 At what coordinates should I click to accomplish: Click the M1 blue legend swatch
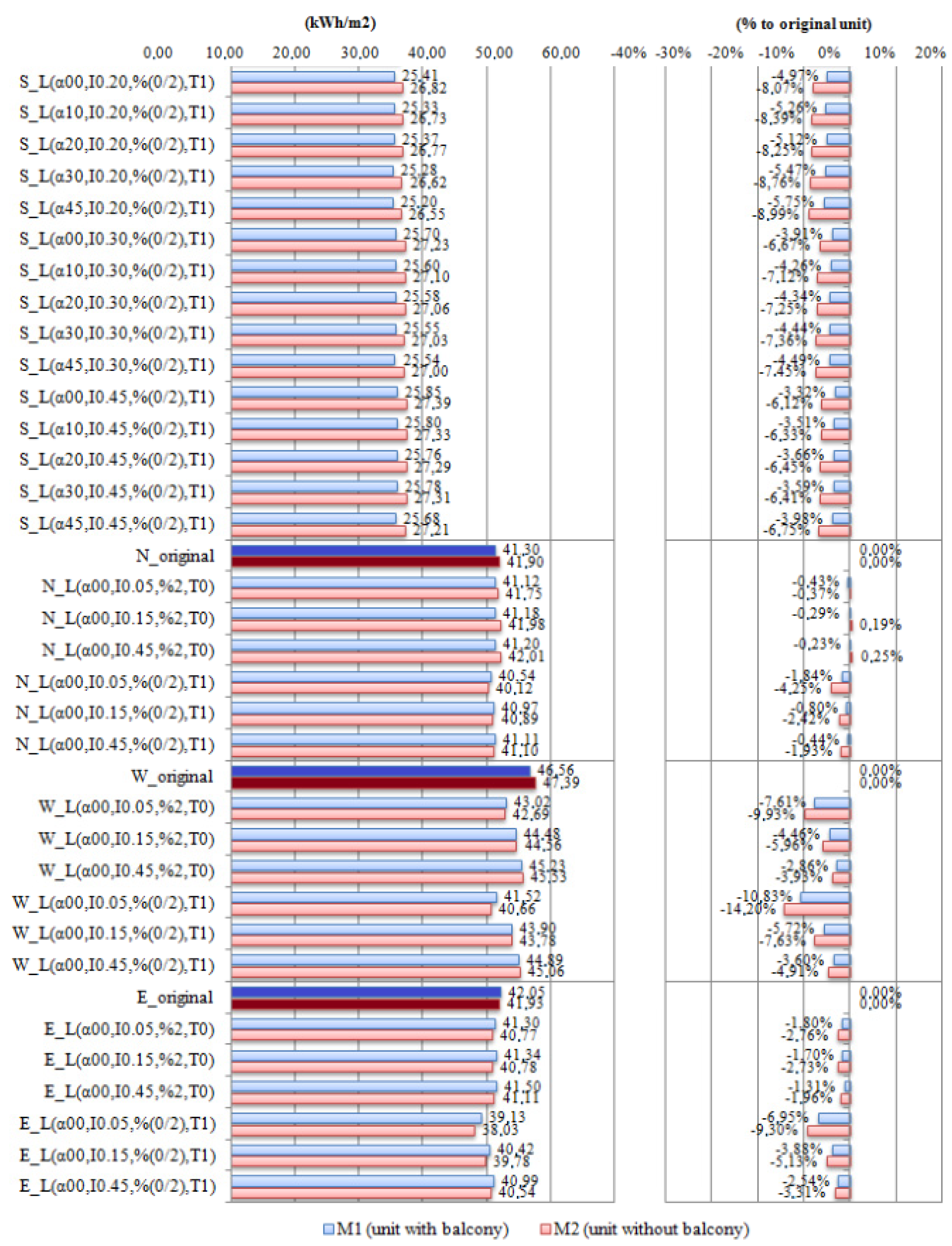pos(329,1229)
